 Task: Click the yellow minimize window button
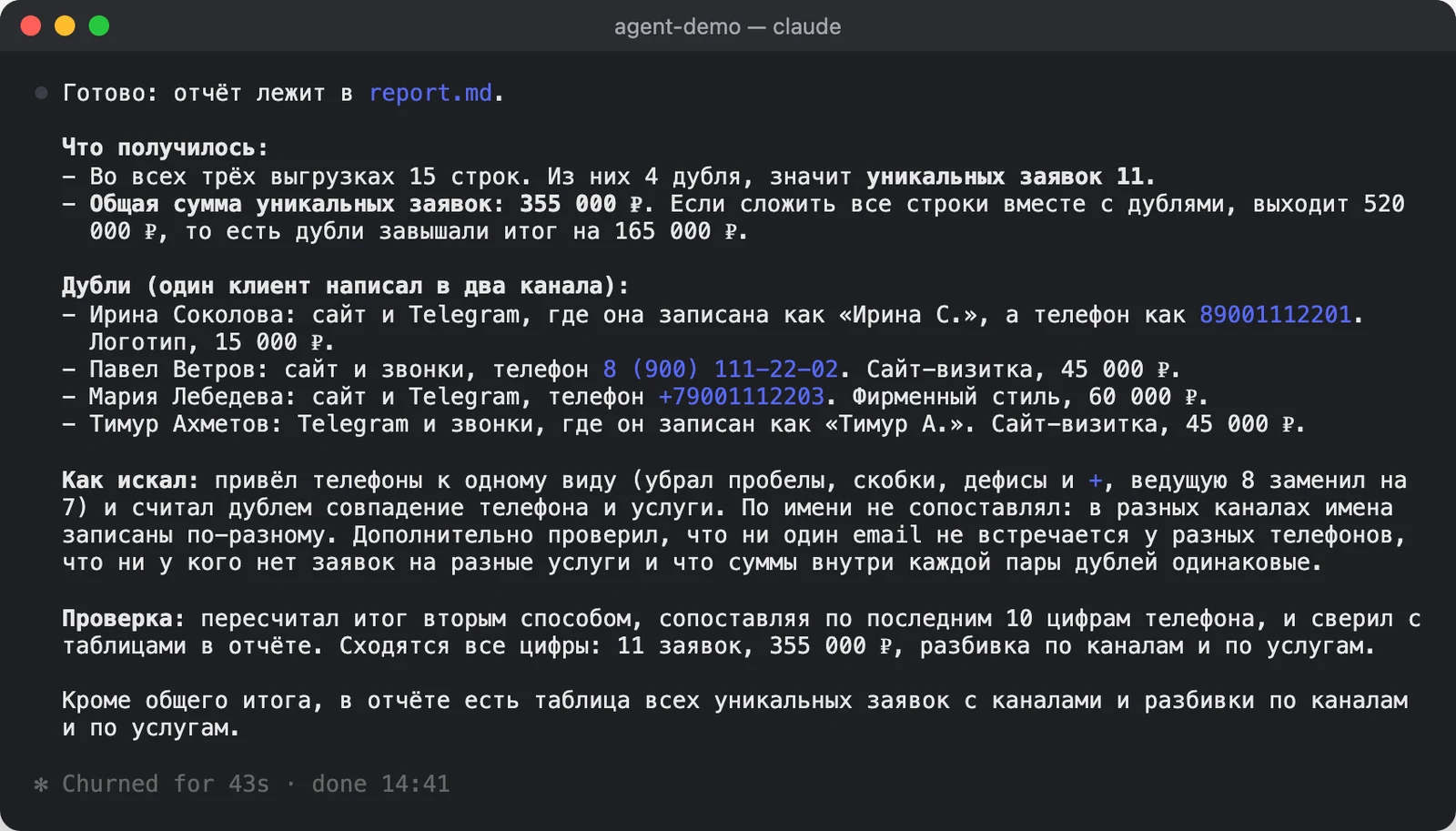tap(65, 25)
